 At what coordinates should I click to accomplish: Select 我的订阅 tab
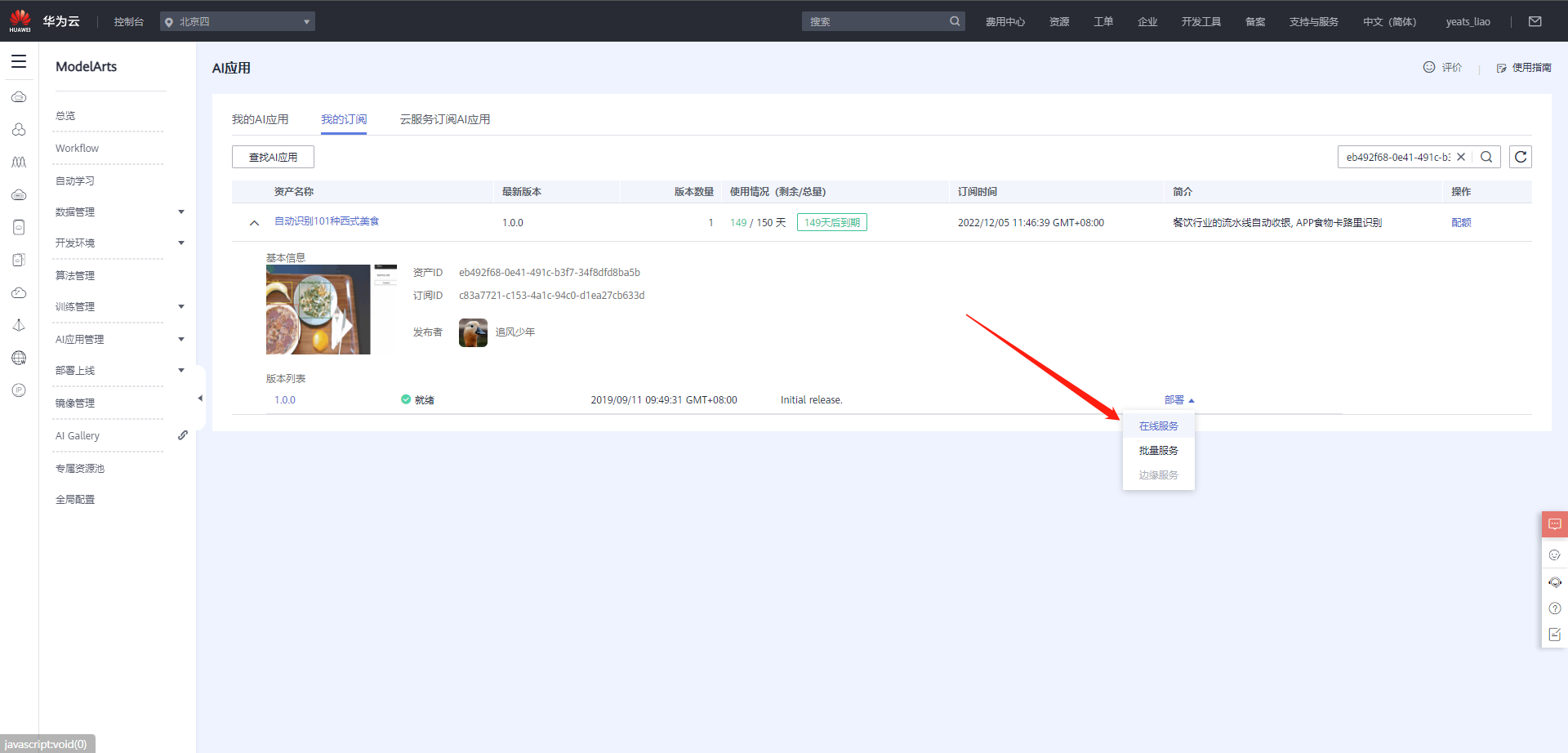(344, 119)
